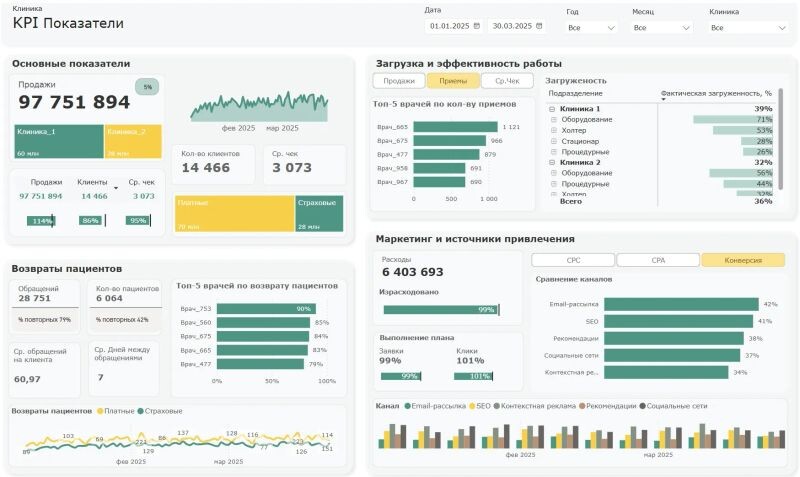The height and width of the screenshot is (477, 800).
Task: Click the yellow Платные treemap block
Action: tap(233, 214)
